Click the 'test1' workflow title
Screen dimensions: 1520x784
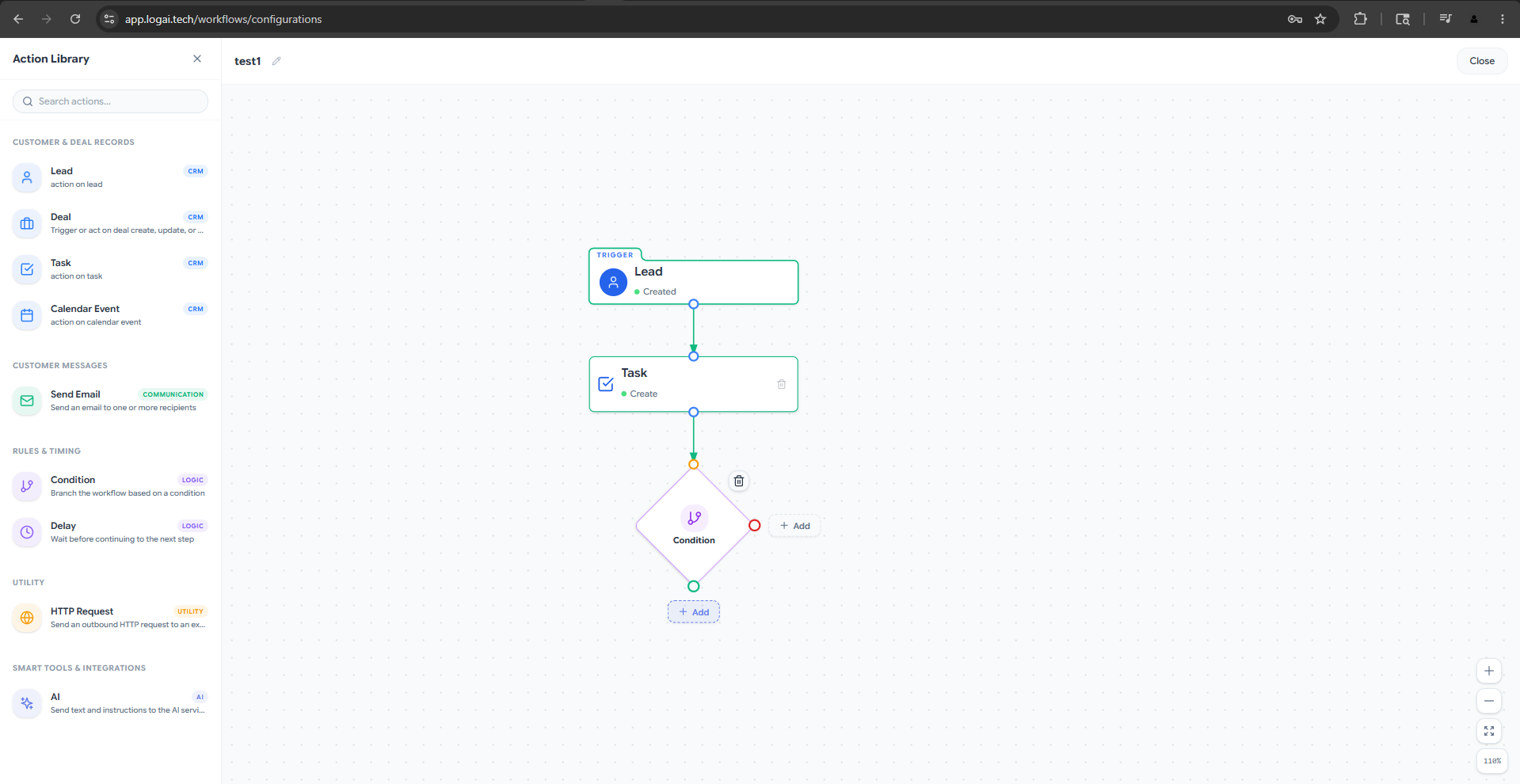[248, 61]
